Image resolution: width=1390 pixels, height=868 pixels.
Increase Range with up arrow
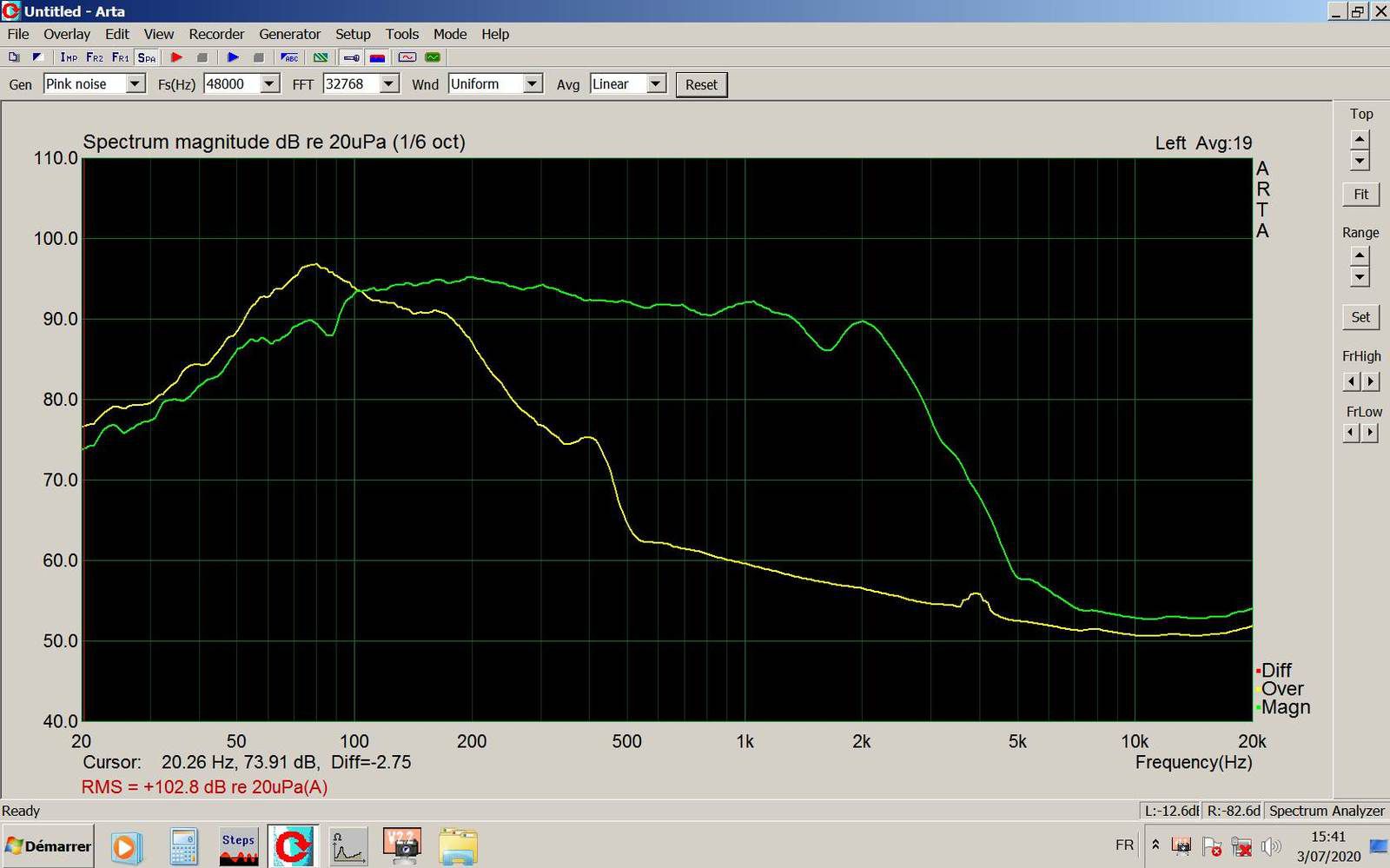click(1360, 255)
